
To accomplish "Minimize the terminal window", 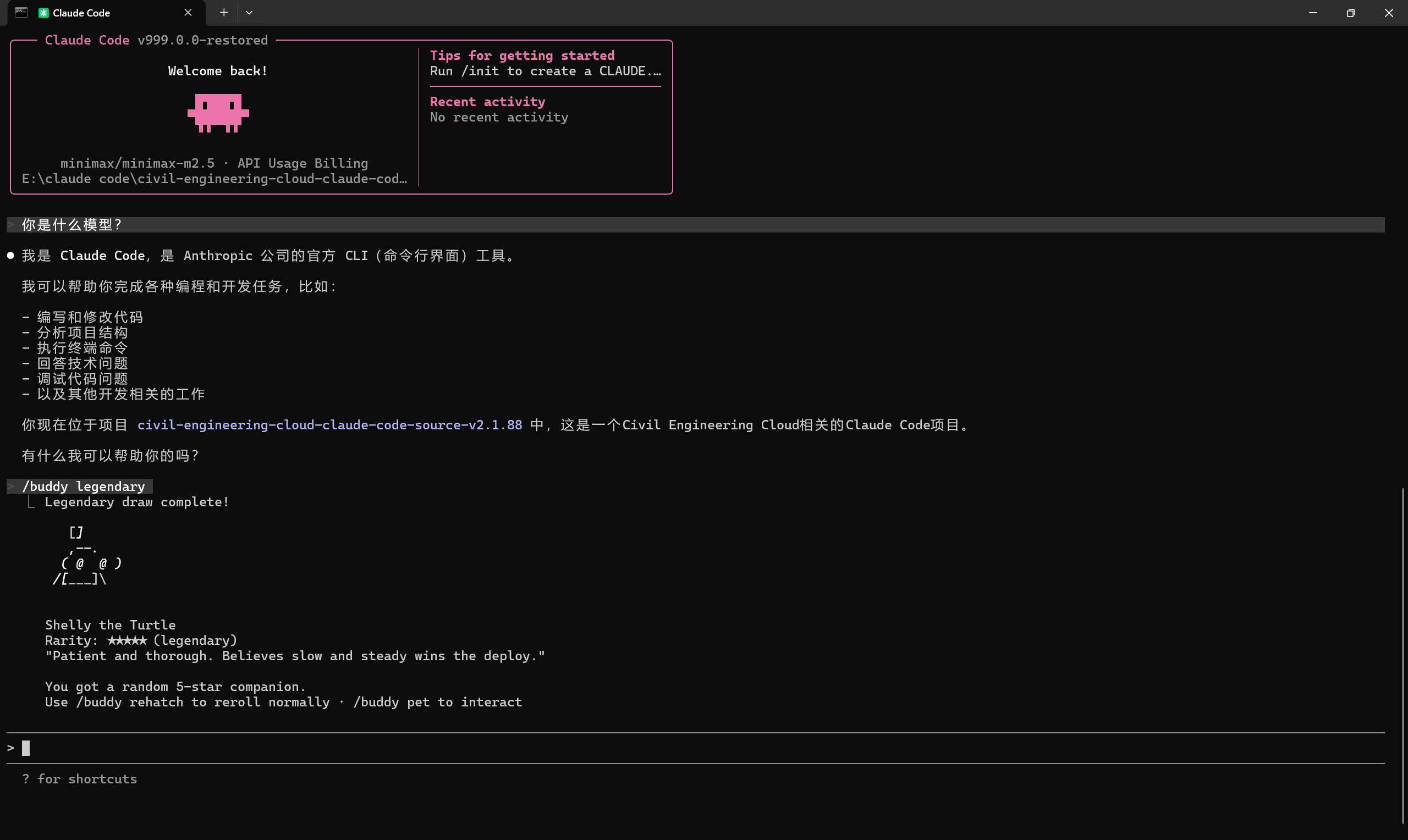I will coord(1312,13).
